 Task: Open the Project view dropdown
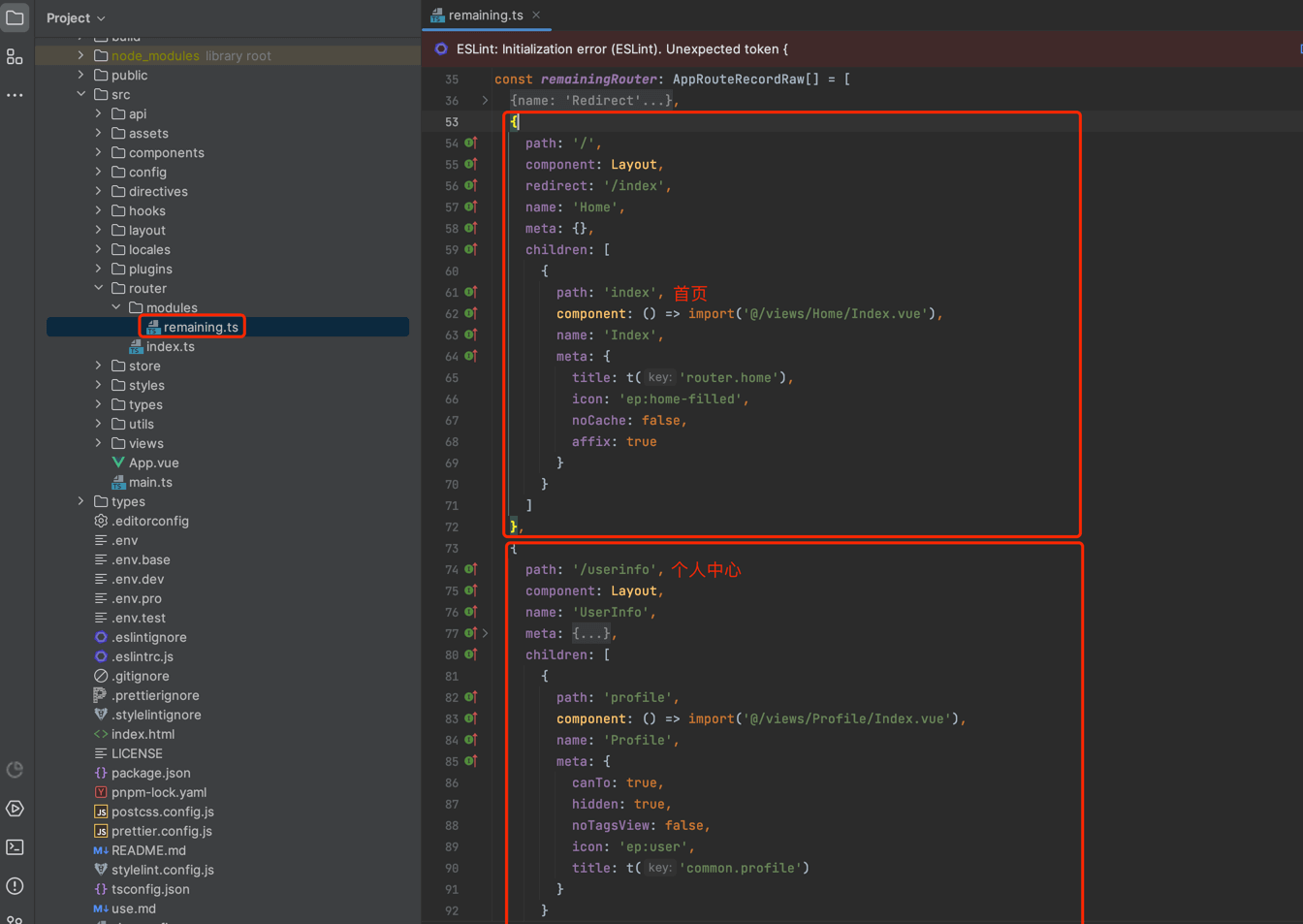[x=76, y=17]
